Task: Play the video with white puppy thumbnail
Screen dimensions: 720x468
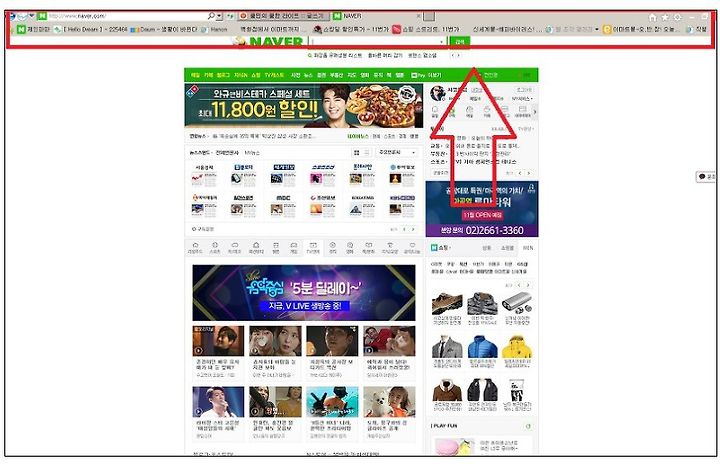Action: [389, 402]
